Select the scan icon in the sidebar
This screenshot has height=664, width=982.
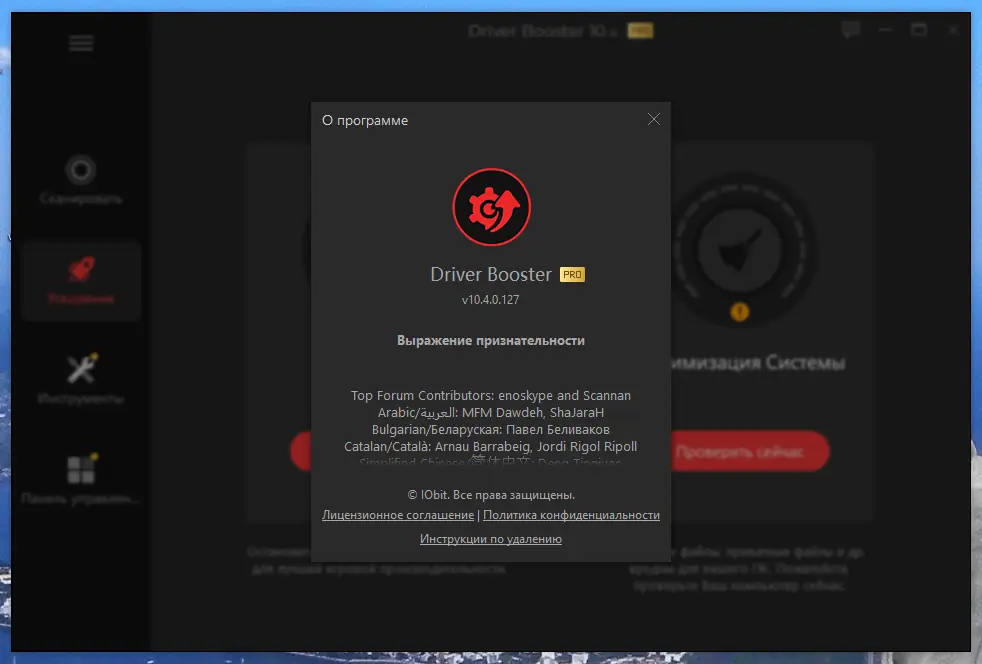[x=81, y=170]
